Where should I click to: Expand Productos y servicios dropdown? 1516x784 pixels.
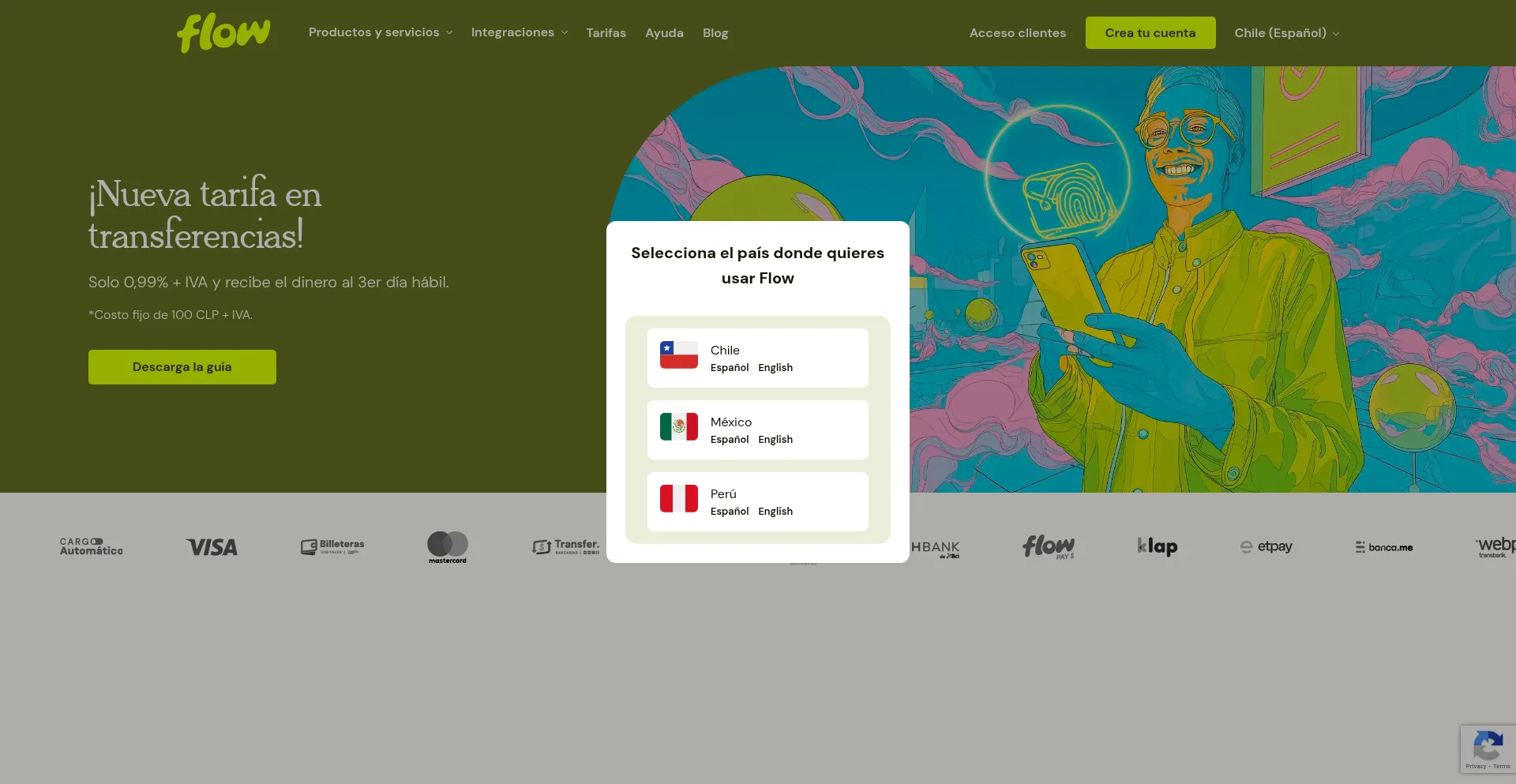381,32
